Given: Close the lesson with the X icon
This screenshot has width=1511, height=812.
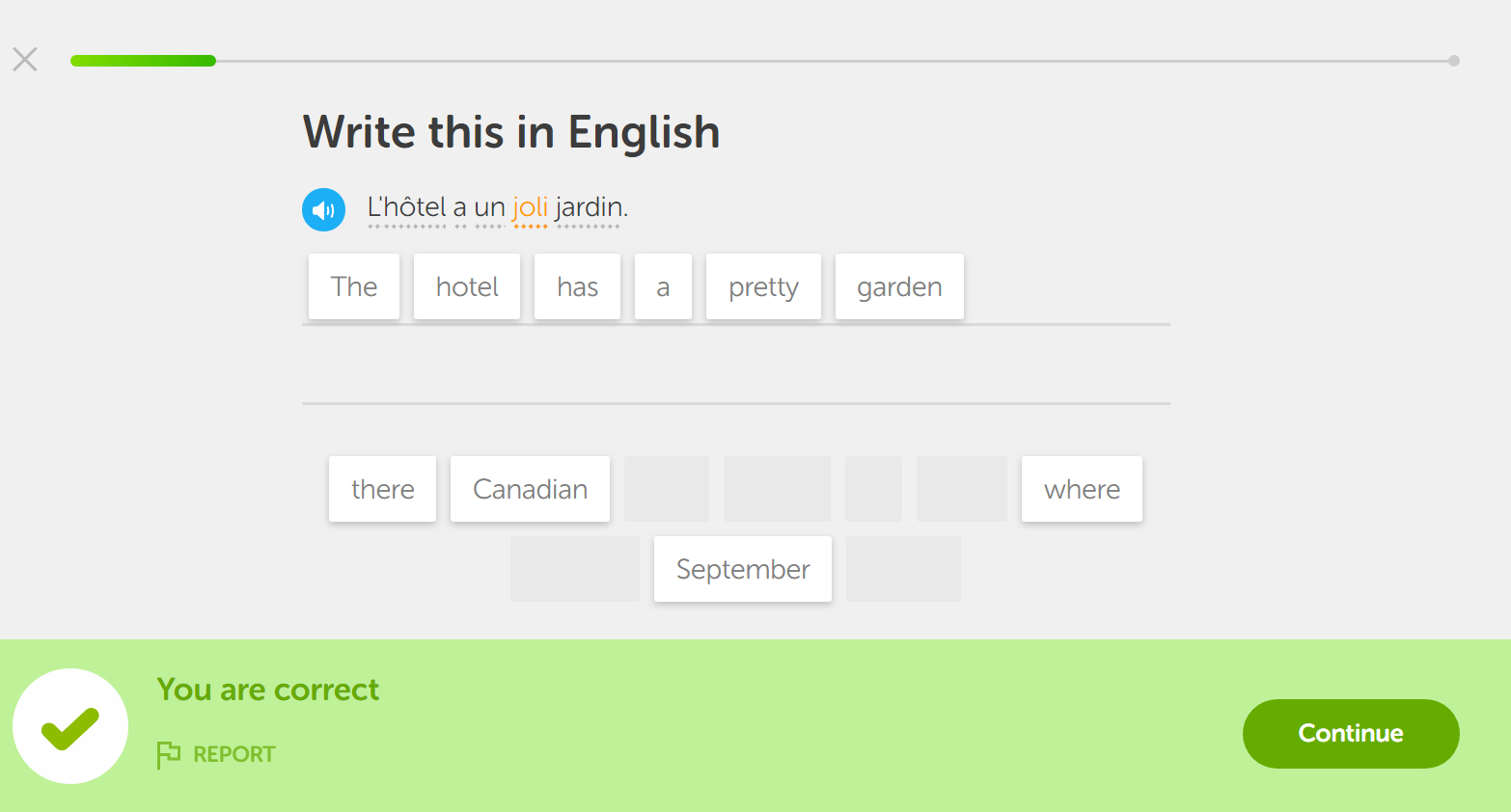Looking at the screenshot, I should 25,60.
